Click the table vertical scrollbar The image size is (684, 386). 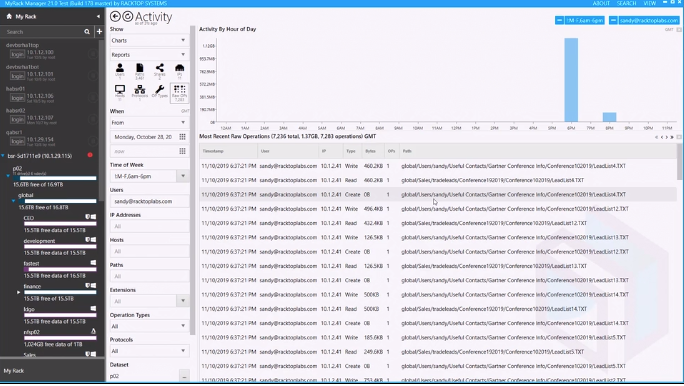(x=679, y=161)
